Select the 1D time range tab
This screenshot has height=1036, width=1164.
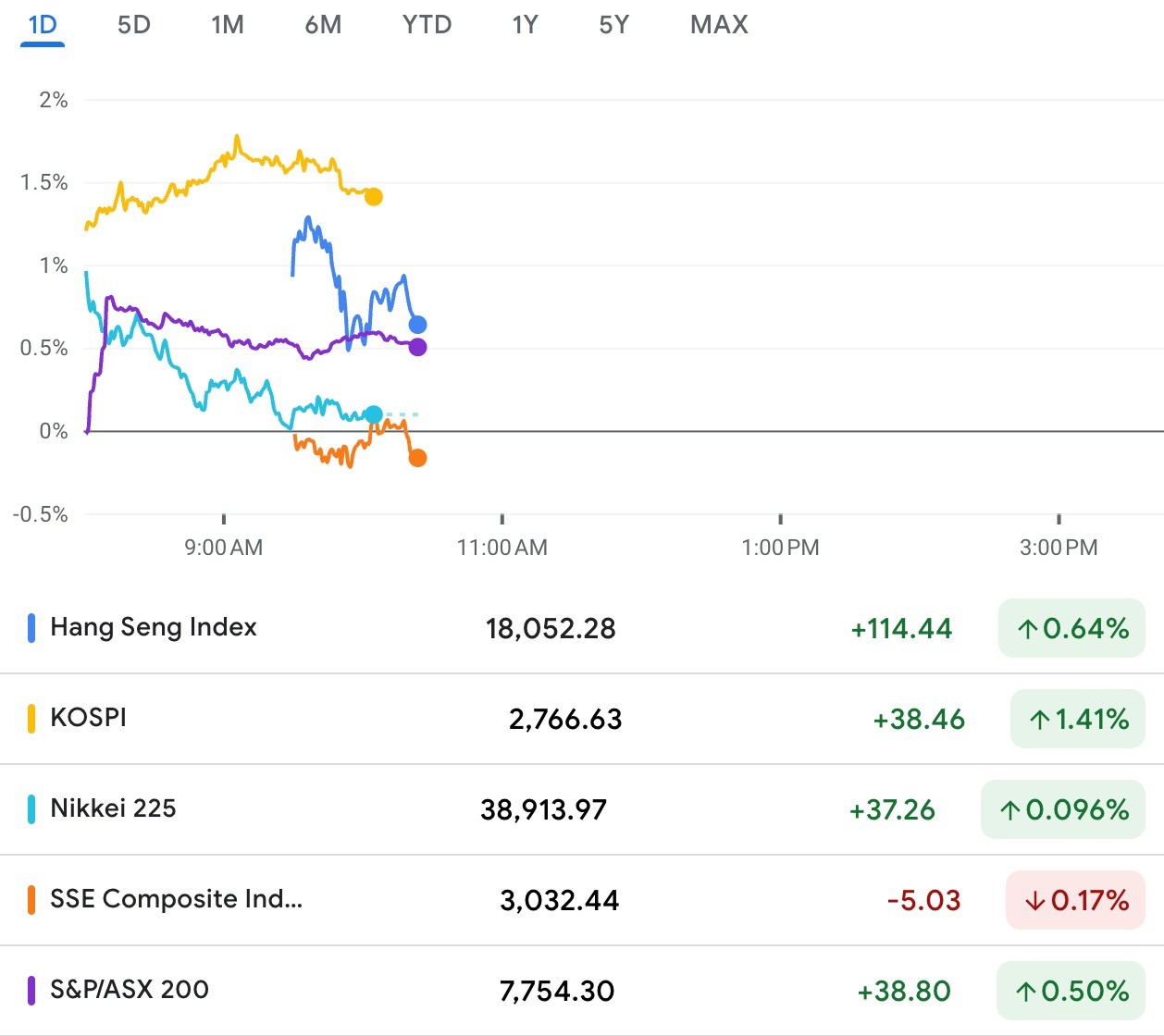[43, 25]
